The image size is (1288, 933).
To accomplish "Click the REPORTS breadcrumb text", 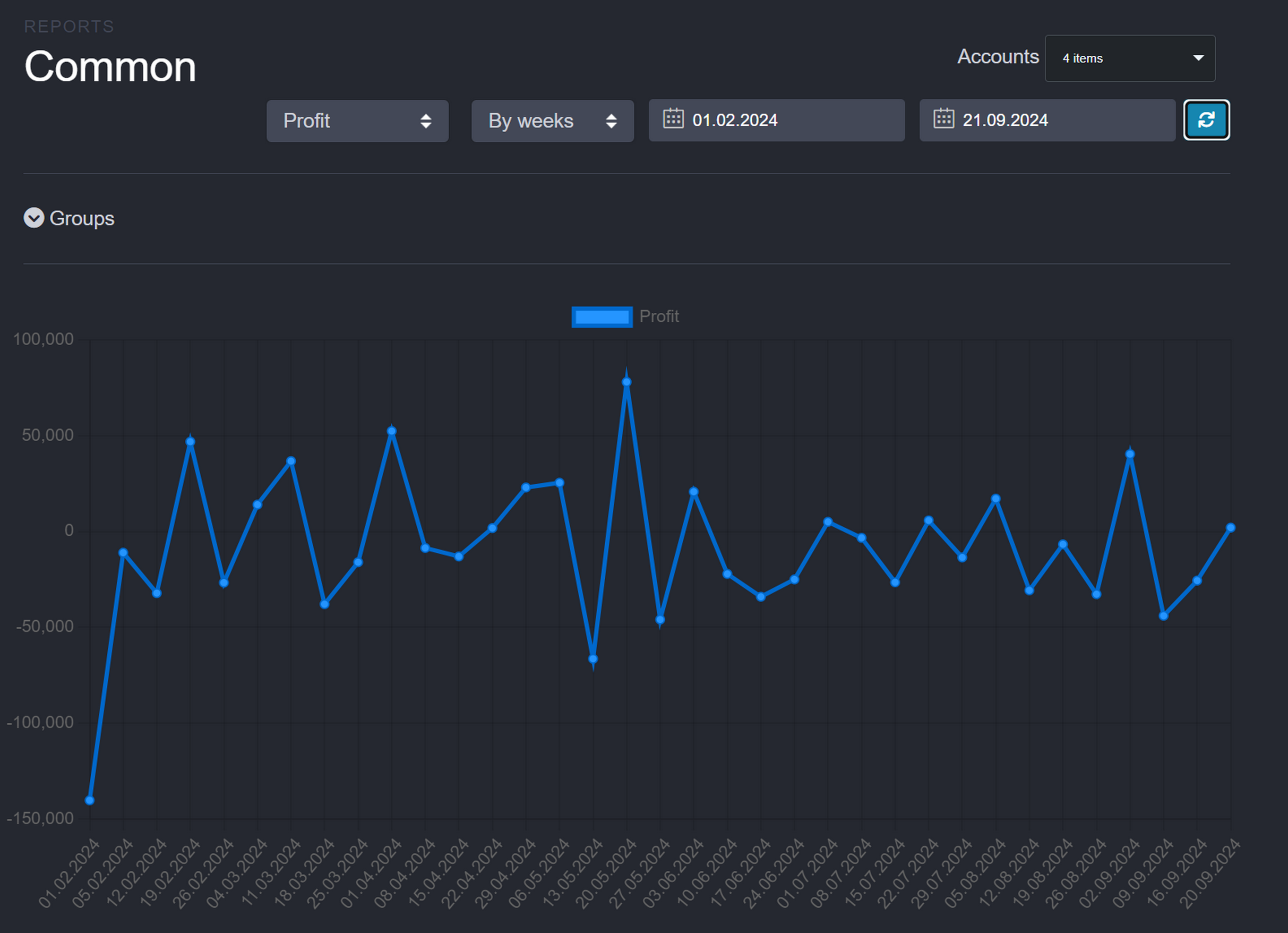I will 68,26.
